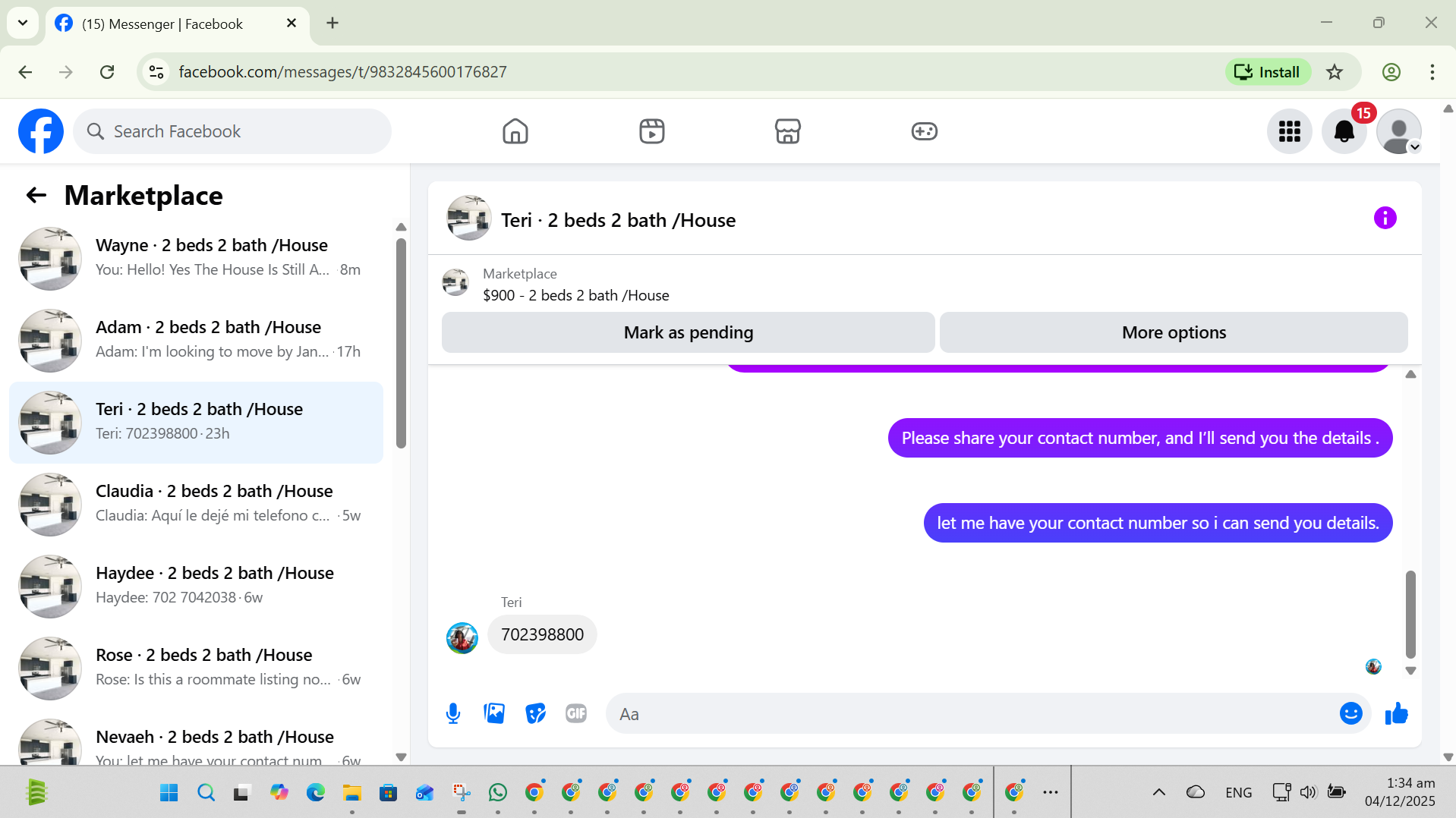Open the $900 listing link
Screen dimensions: 1456x818
tap(575, 295)
